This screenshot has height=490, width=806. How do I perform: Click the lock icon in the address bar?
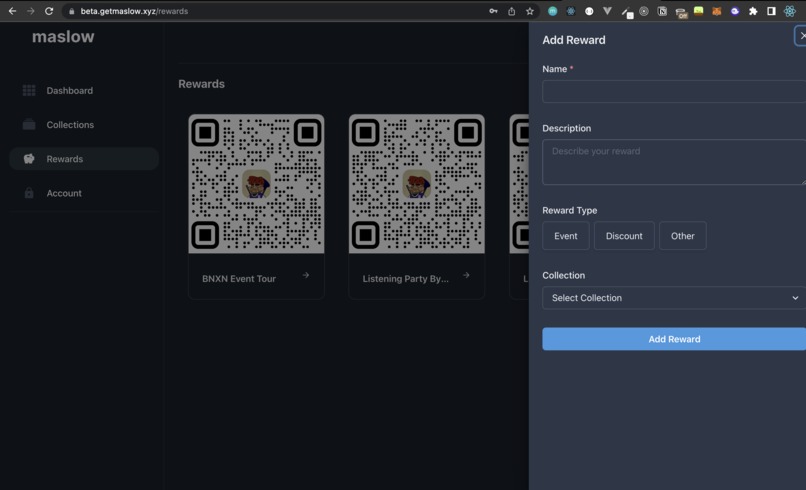[71, 11]
